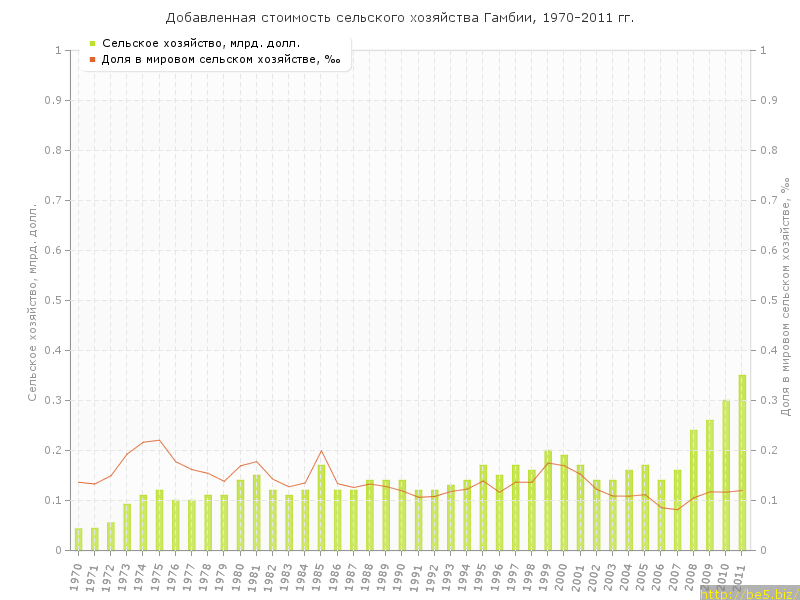
Task: Click the 2011 year label on x-axis
Action: [x=741, y=574]
